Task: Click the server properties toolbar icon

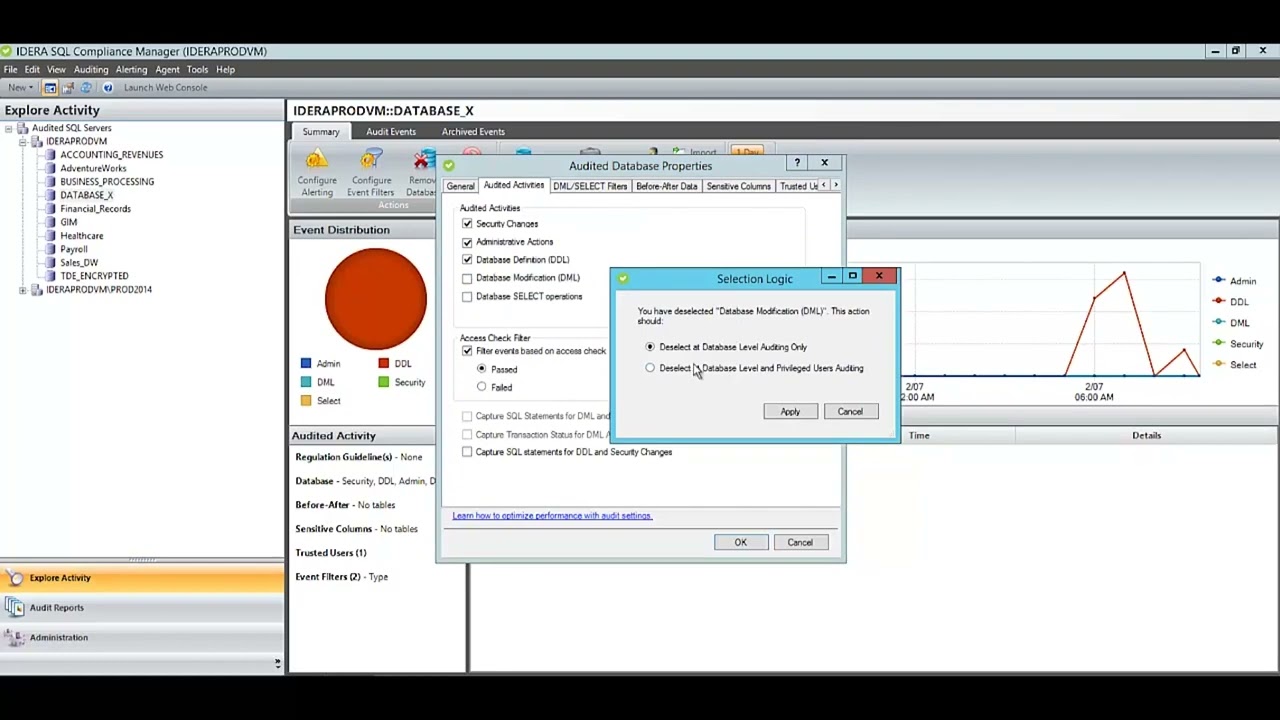Action: 68,88
